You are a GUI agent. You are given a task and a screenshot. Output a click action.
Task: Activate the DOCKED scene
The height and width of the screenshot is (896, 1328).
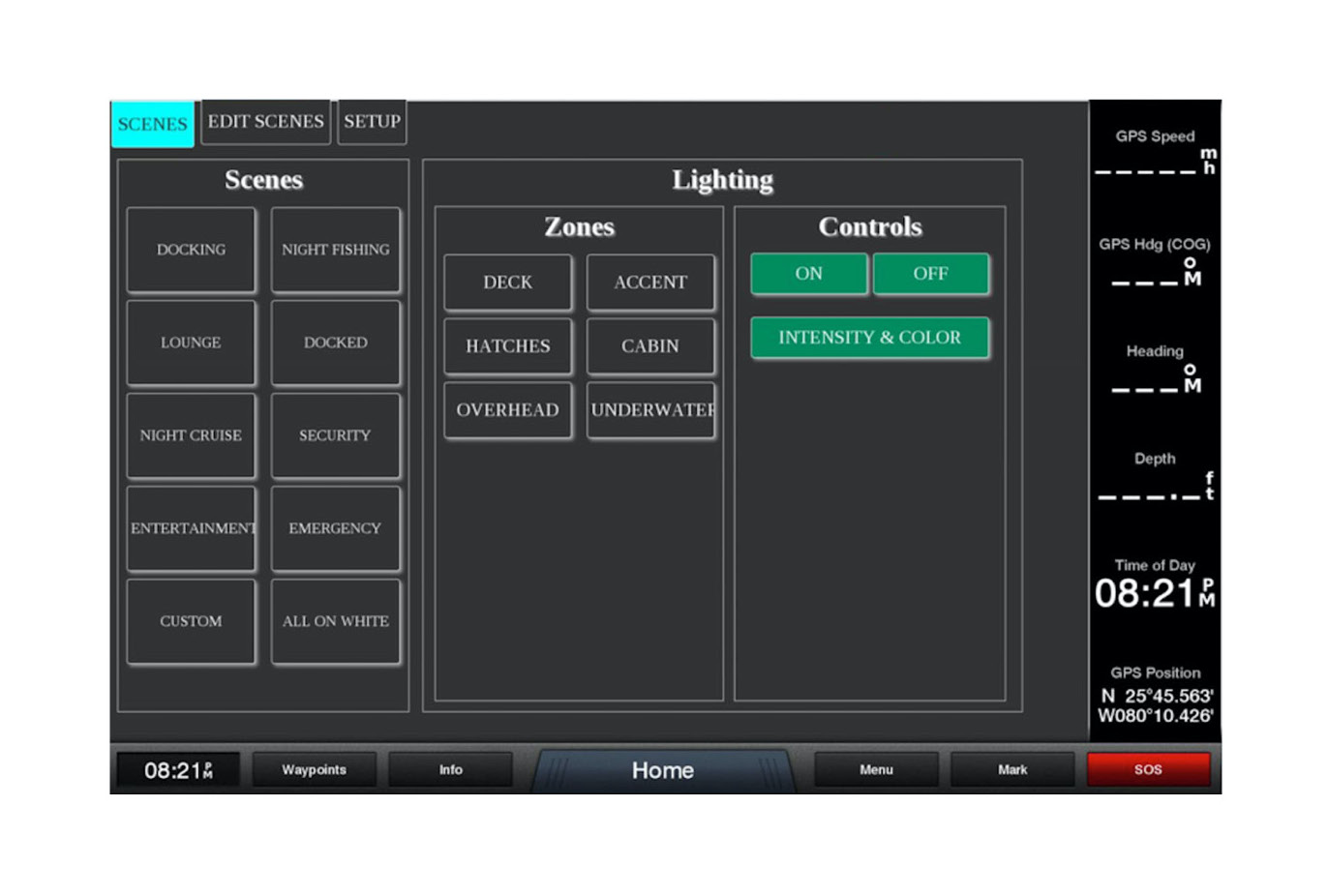point(336,342)
